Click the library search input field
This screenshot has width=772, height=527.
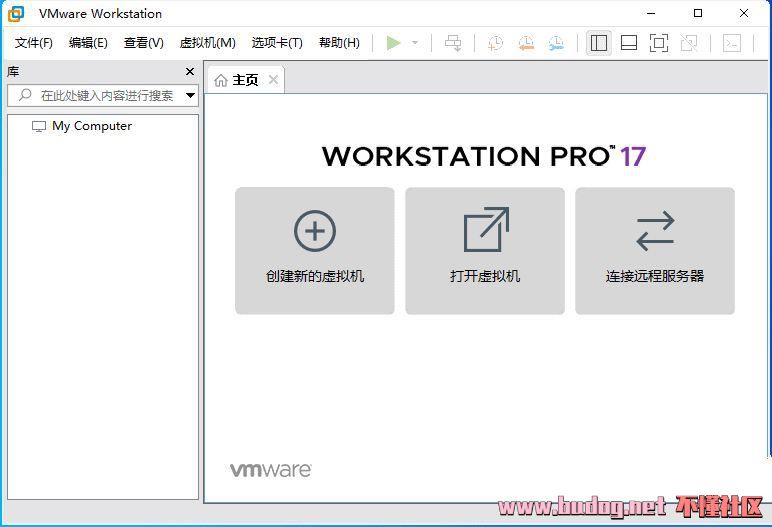(x=105, y=96)
